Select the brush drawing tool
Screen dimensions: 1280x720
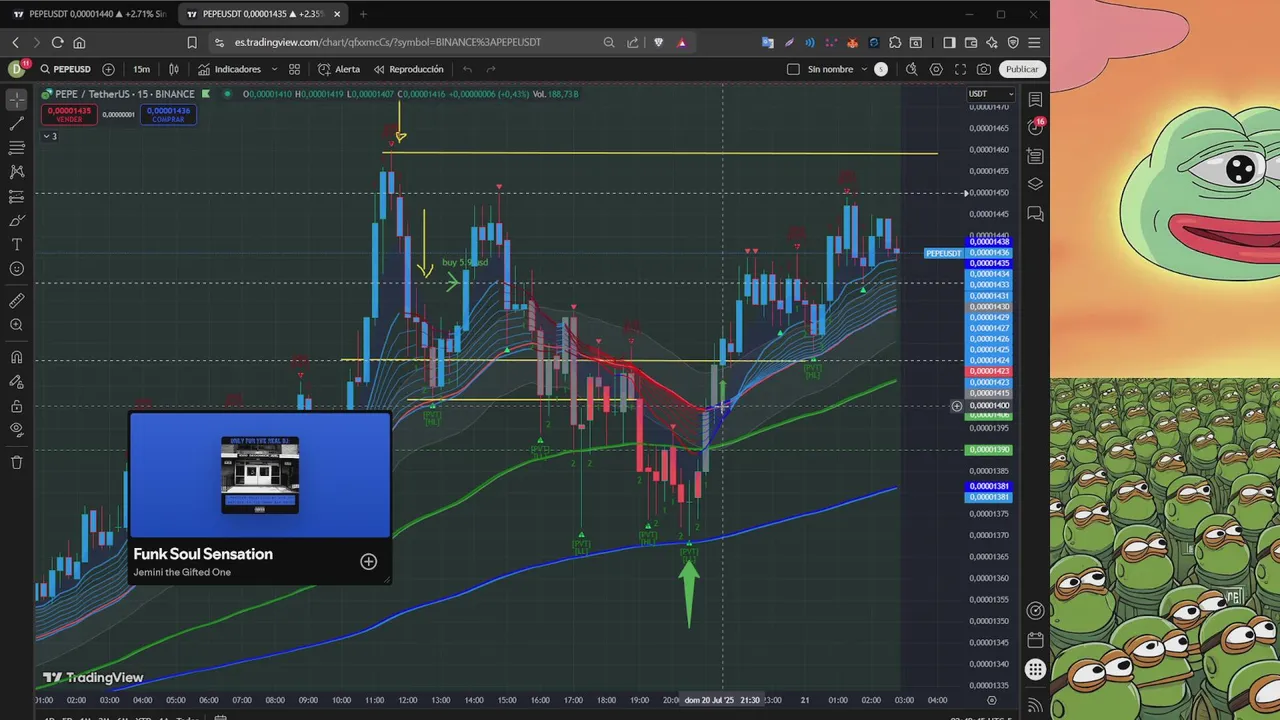(17, 221)
